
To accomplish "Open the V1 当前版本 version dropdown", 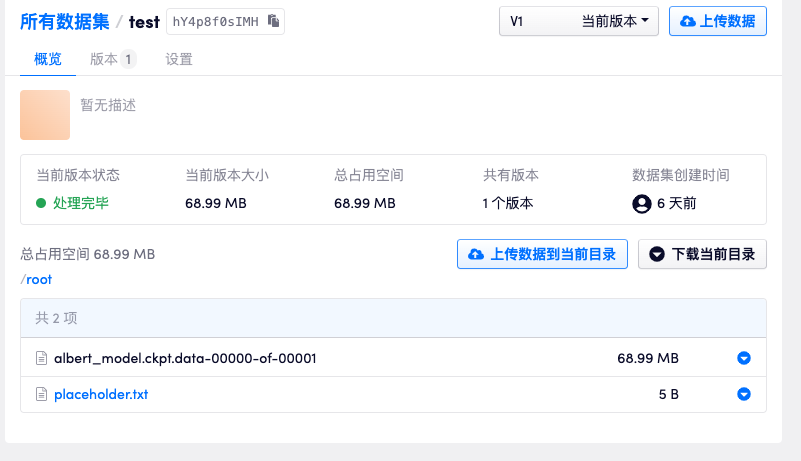I will pos(578,21).
